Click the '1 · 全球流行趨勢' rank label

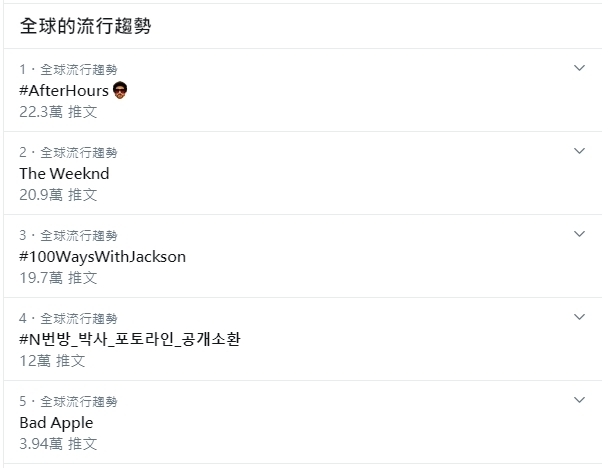point(68,69)
